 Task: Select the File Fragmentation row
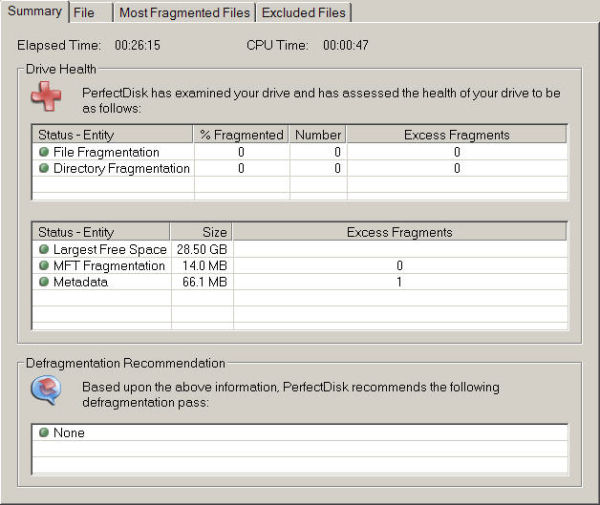pos(300,152)
